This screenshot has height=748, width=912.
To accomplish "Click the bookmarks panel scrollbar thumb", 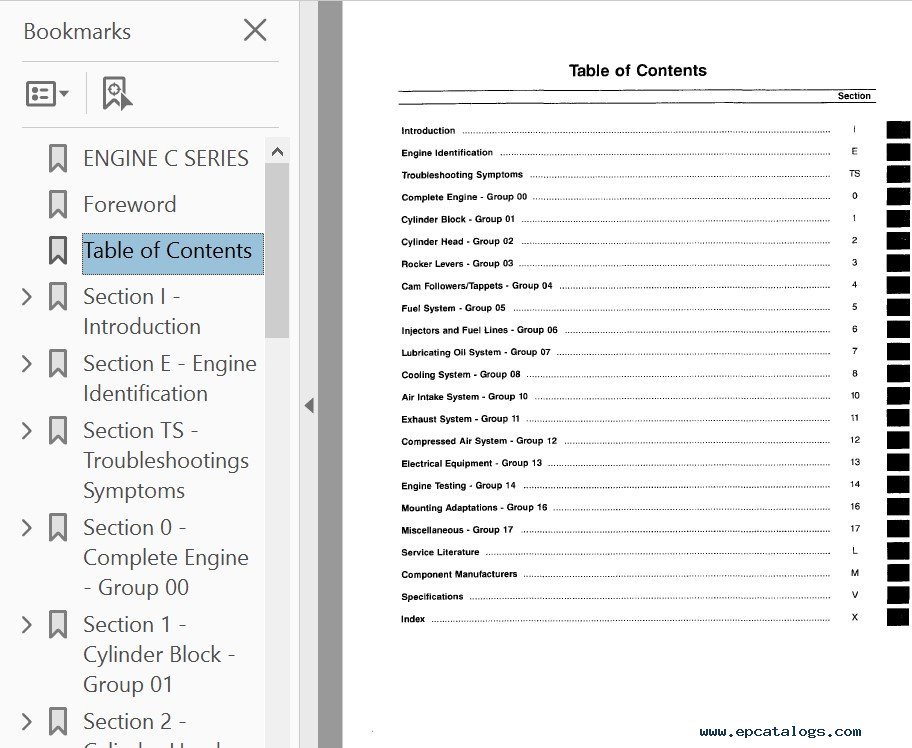I will 277,250.
